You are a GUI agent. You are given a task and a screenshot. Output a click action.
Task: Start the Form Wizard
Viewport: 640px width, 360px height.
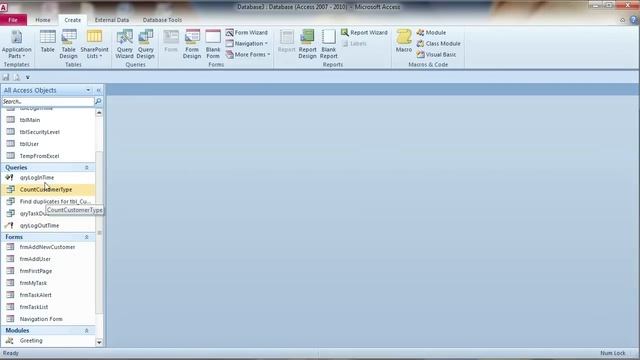tap(247, 32)
